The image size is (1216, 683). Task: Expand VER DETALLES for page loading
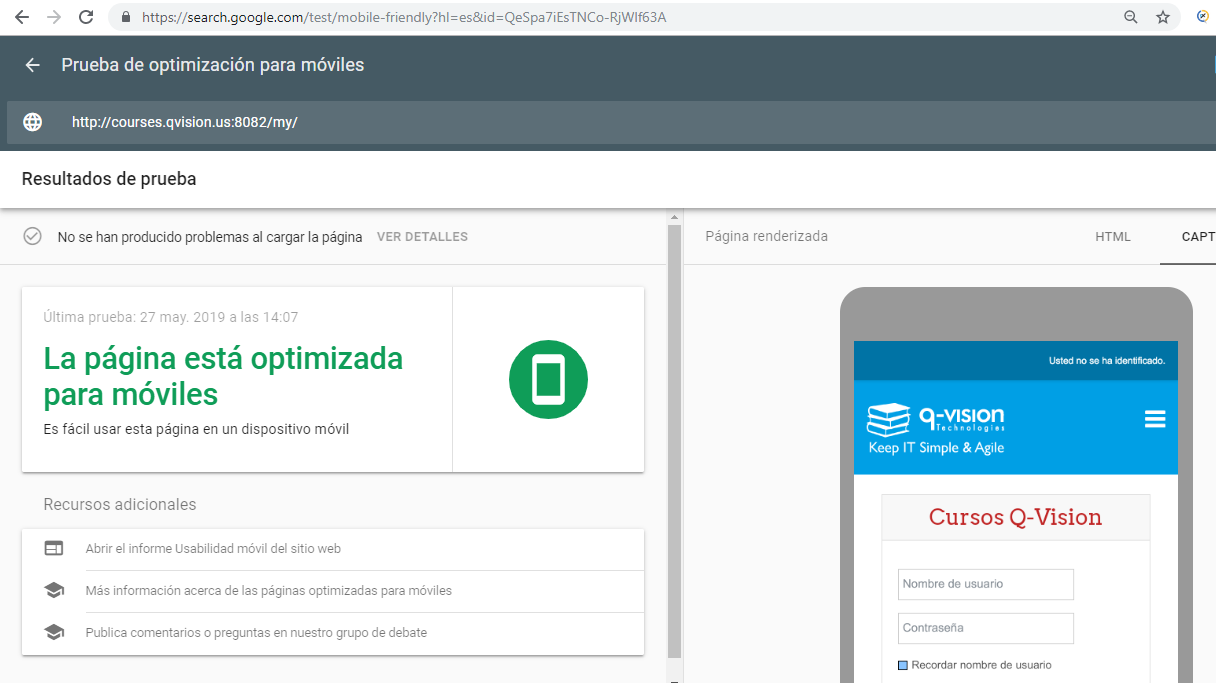422,237
